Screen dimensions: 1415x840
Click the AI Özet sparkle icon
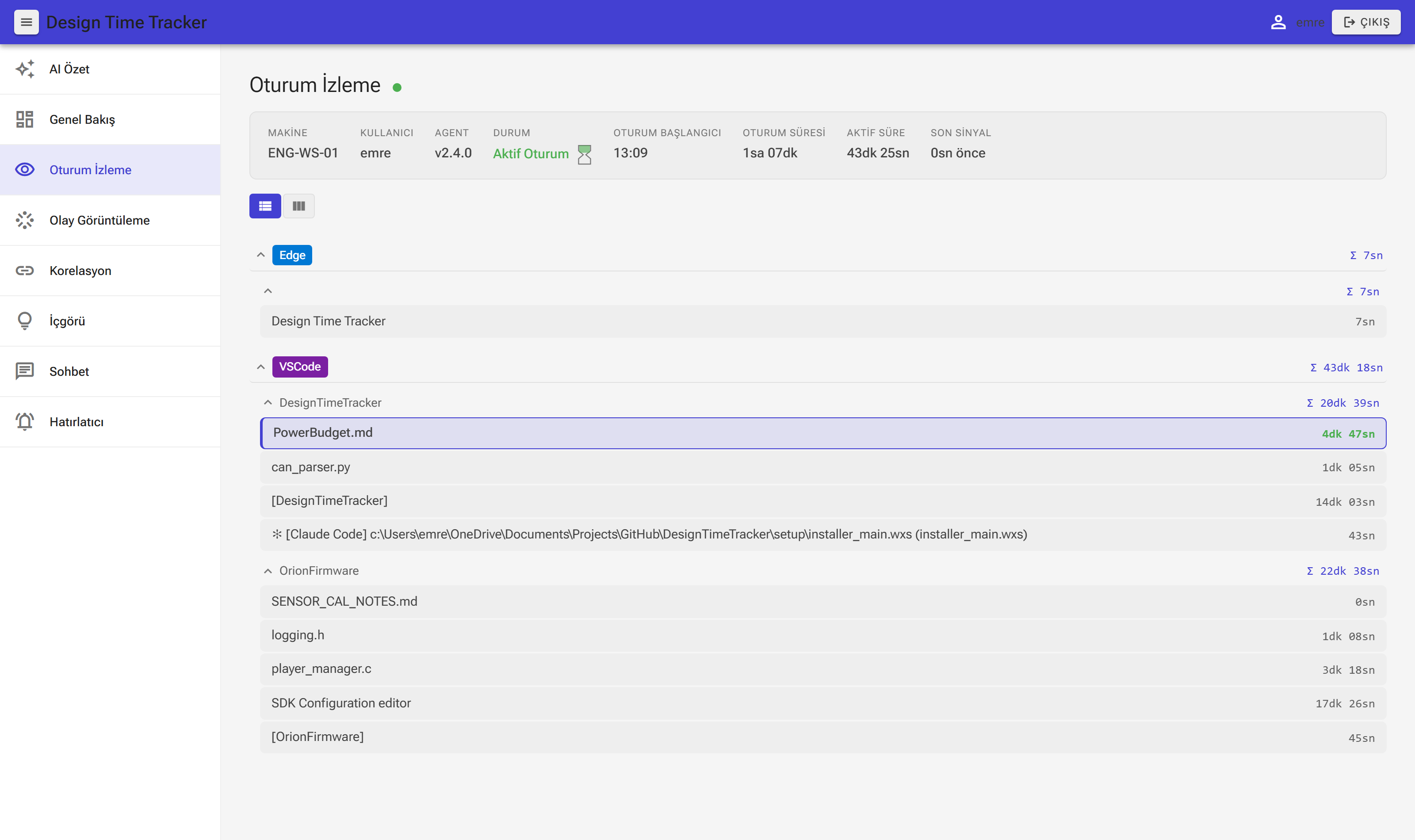[x=25, y=69]
